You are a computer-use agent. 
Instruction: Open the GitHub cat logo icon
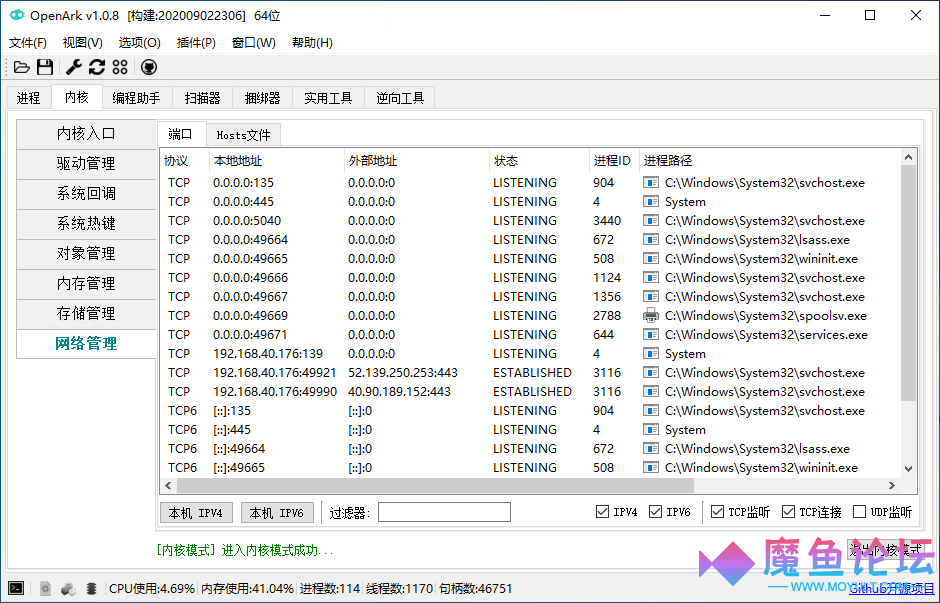click(x=149, y=67)
